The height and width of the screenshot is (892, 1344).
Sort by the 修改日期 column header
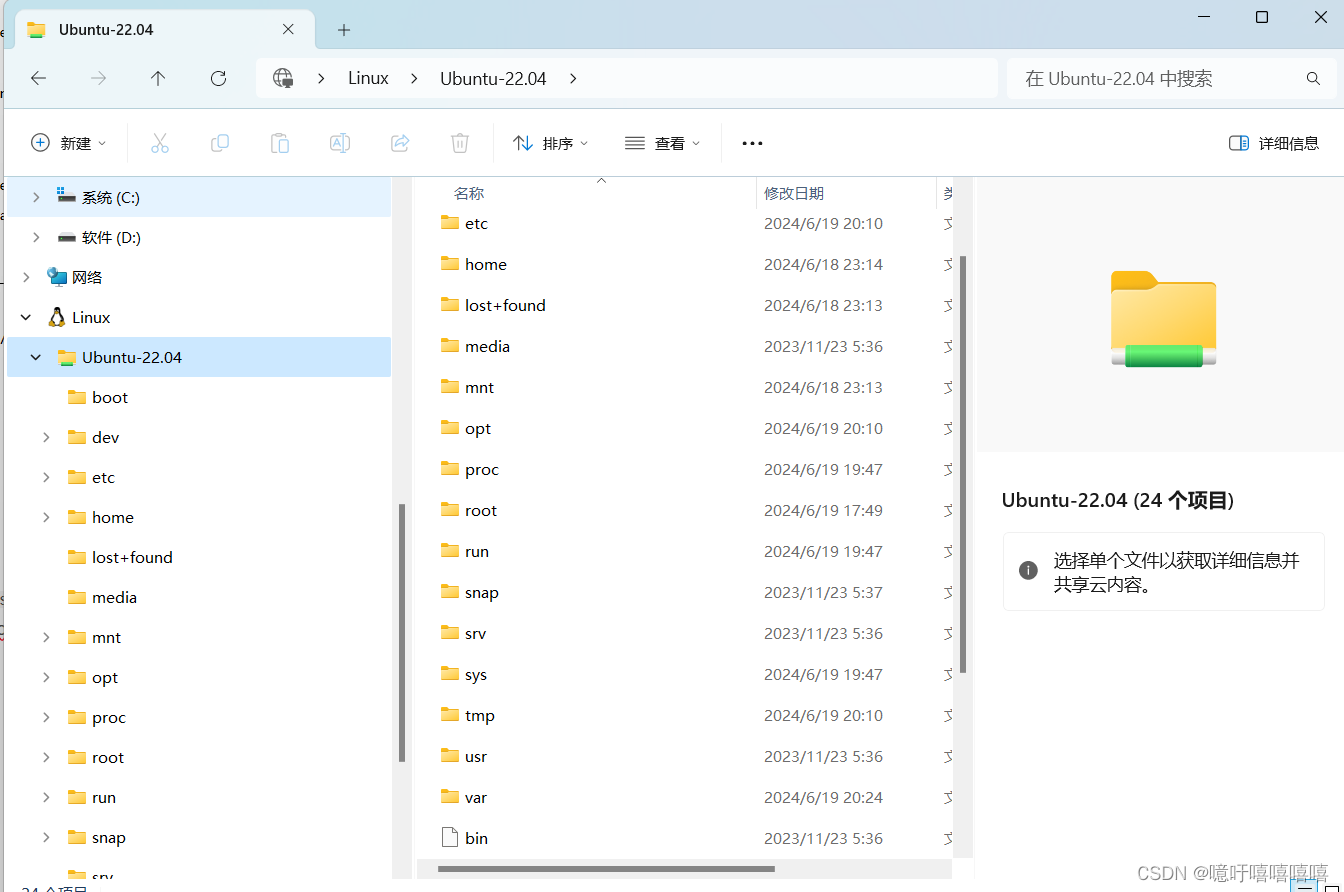(794, 193)
